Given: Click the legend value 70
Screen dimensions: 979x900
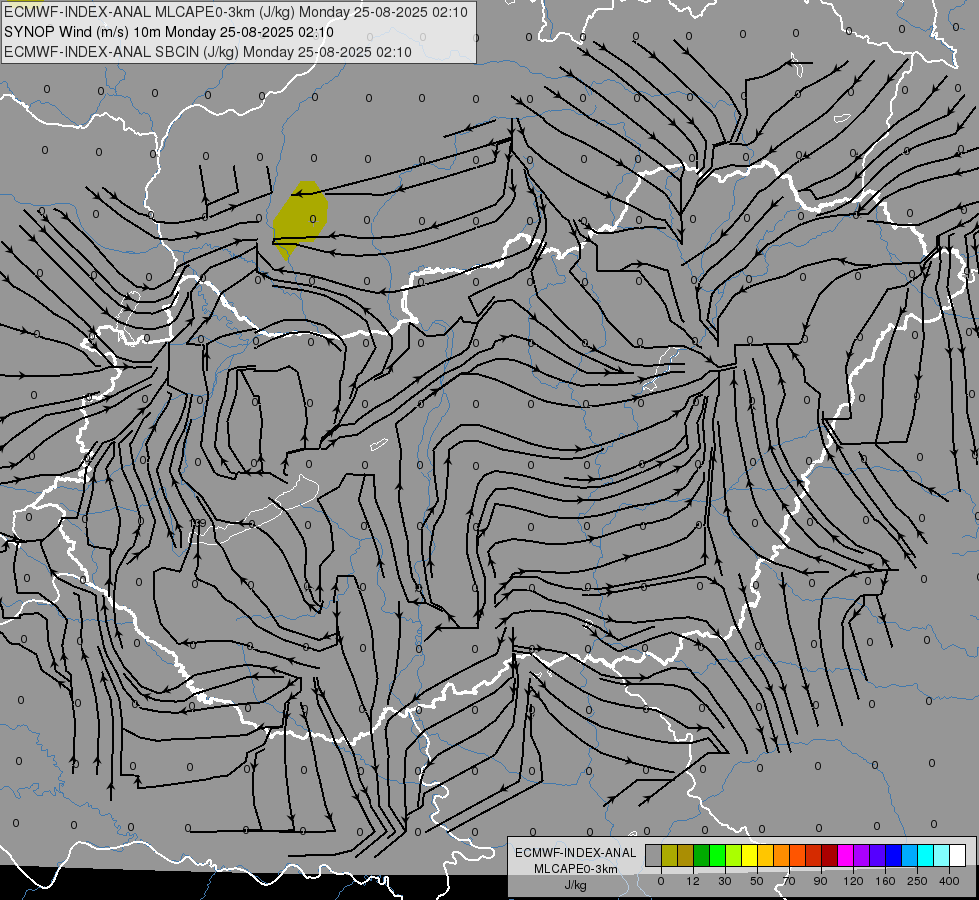Looking at the screenshot, I should click(789, 881).
